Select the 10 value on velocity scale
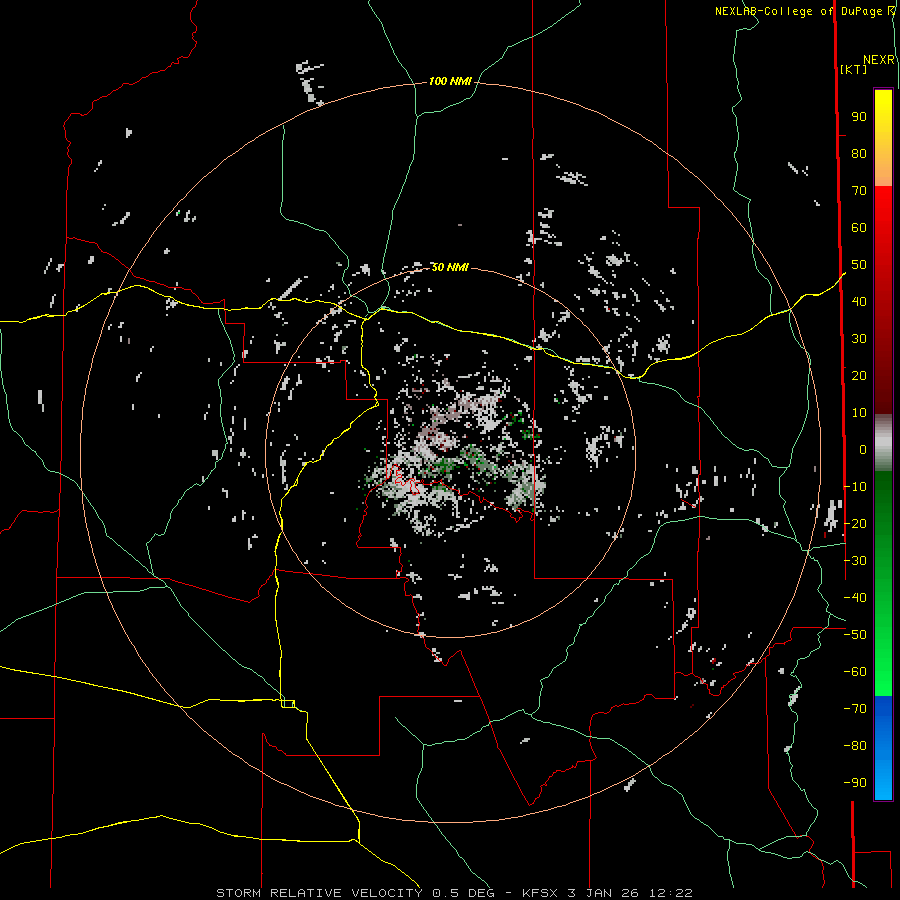This screenshot has height=900, width=900. coord(859,413)
